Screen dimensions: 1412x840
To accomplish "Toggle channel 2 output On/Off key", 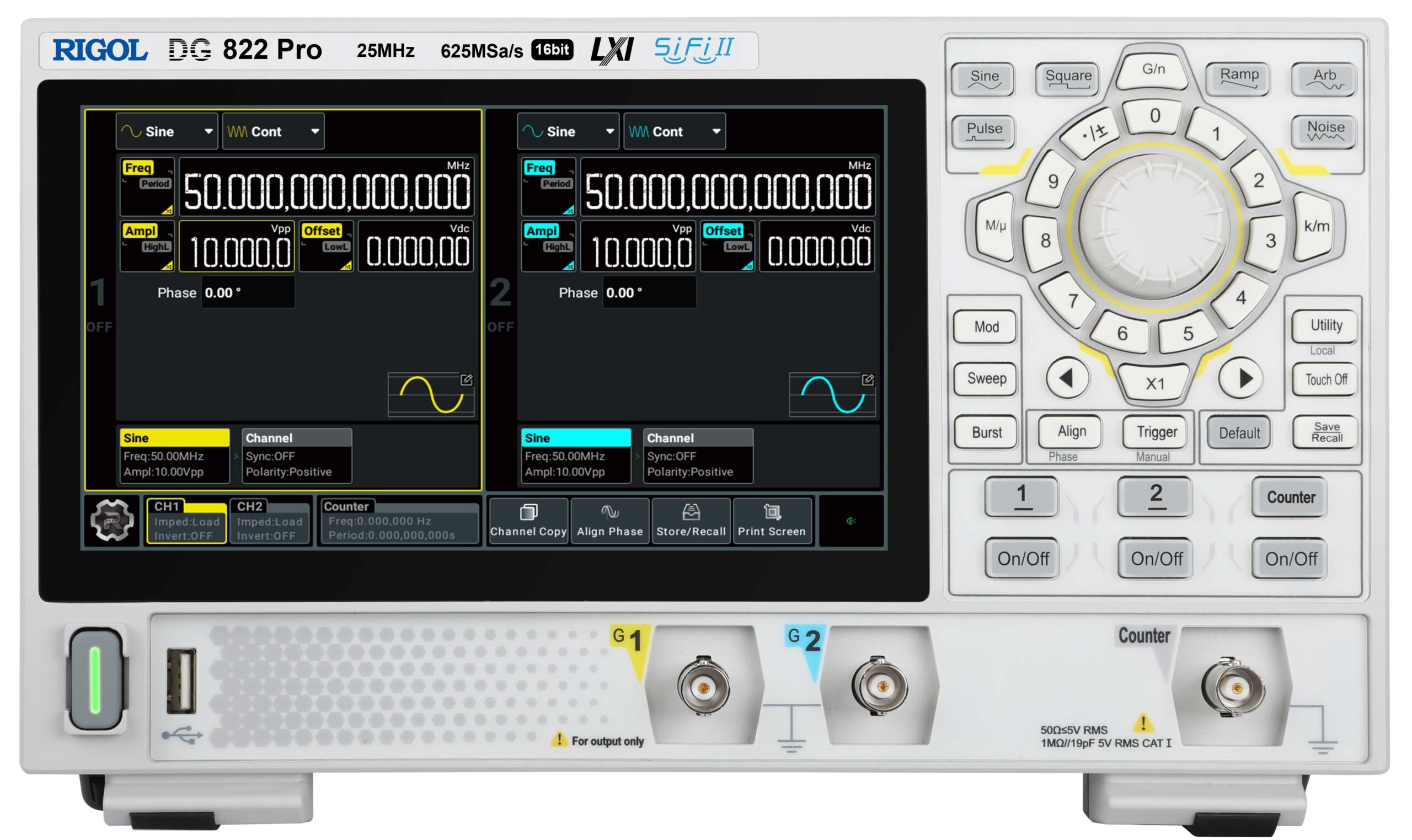I will coord(1156,558).
